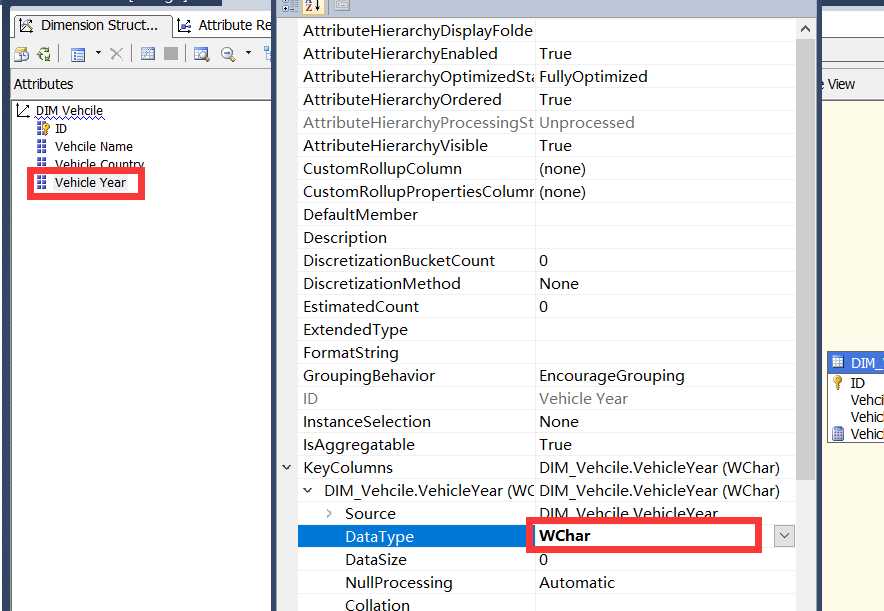This screenshot has height=611, width=884.
Task: Switch to the Attribute Relationships tab
Action: (224, 25)
